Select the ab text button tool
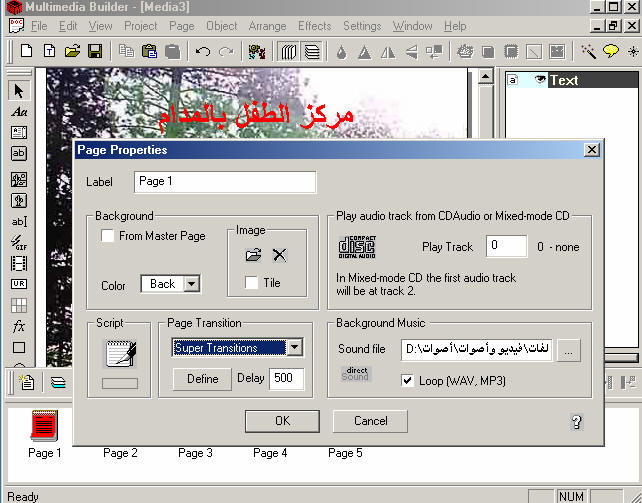This screenshot has height=503, width=642. [19, 153]
